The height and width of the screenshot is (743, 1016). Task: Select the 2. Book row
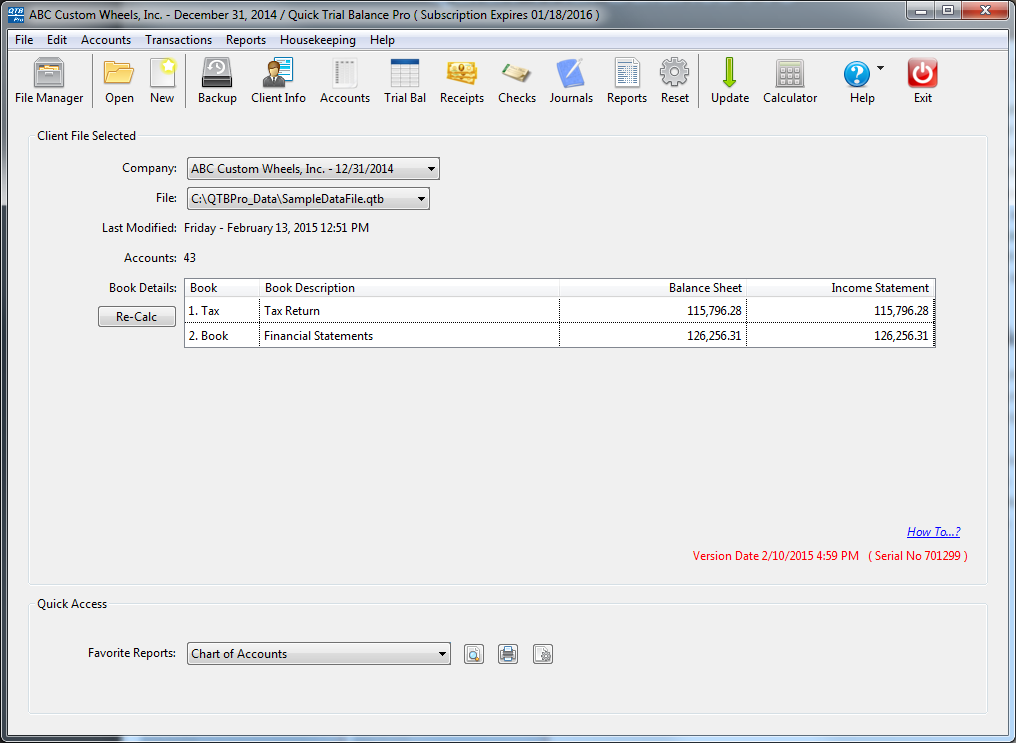[560, 336]
